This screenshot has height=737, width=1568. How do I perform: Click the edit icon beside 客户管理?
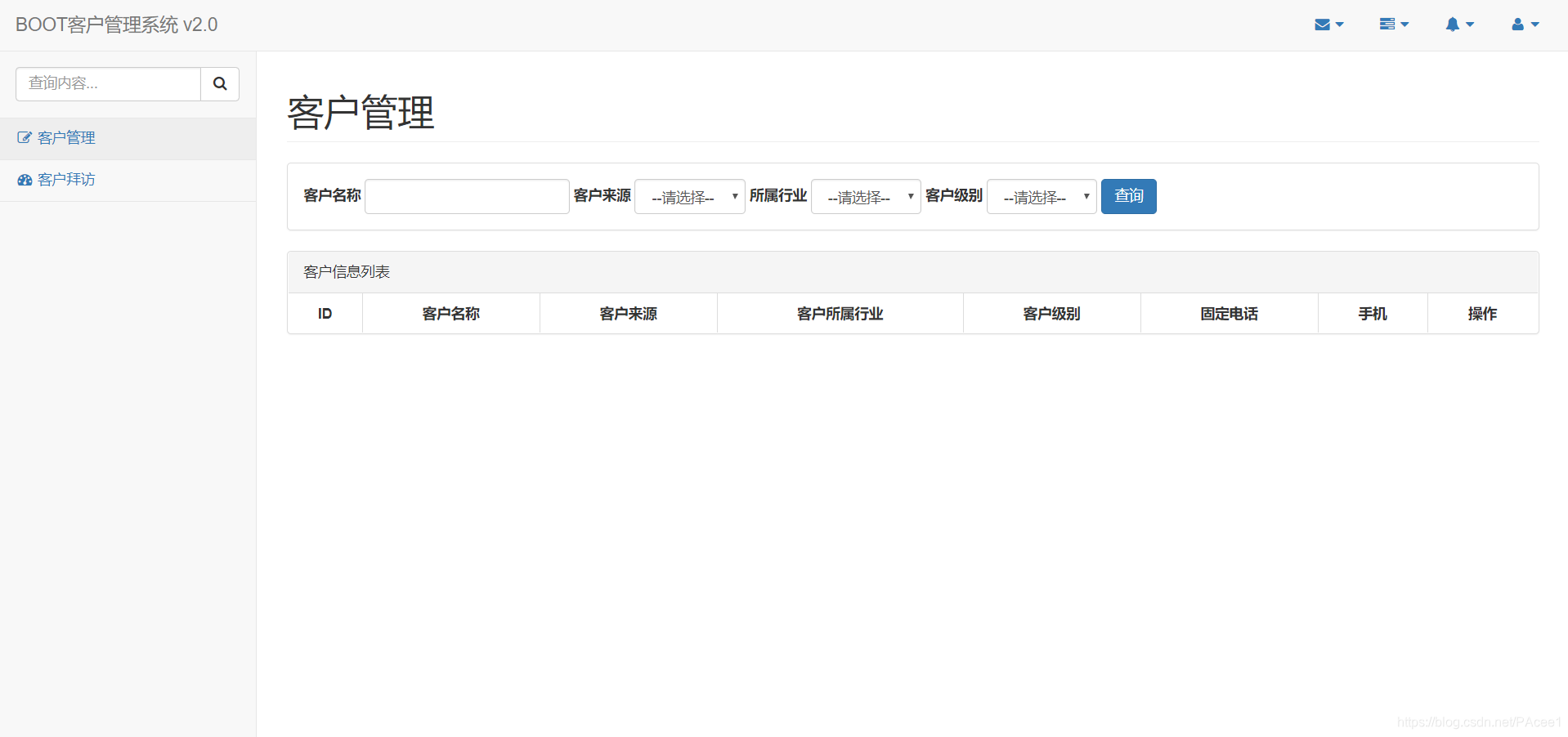click(25, 138)
